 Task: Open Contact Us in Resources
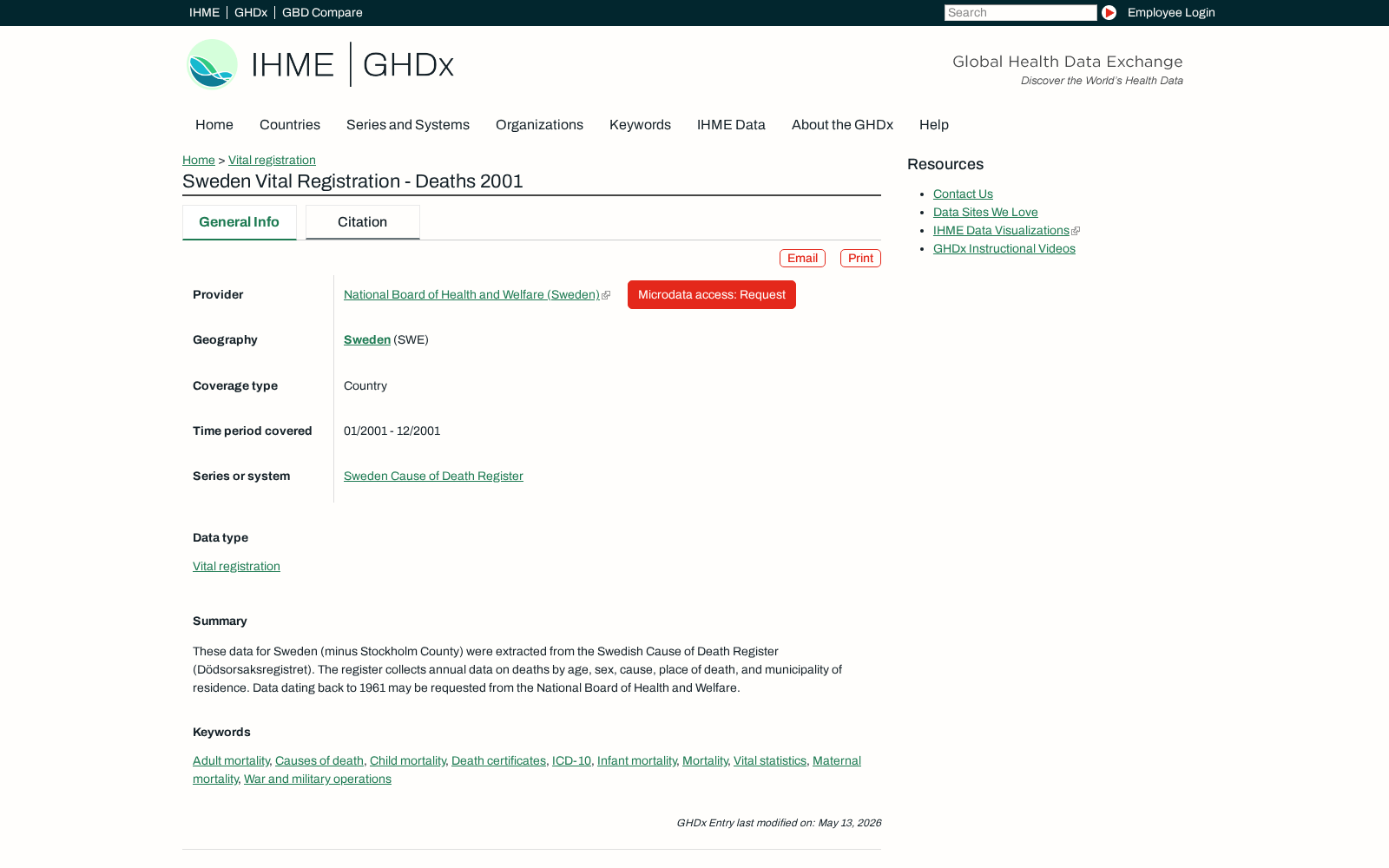[963, 194]
